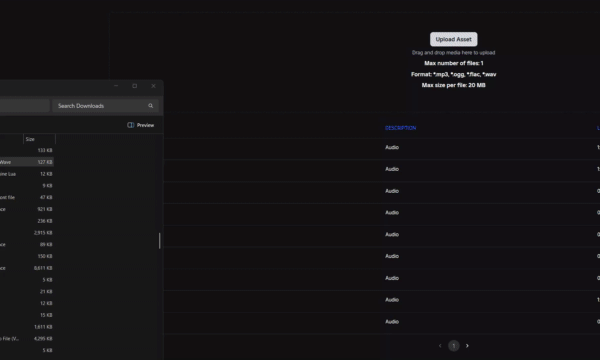This screenshot has width=600, height=360.
Task: Click the Upload Asset button
Action: click(453, 39)
